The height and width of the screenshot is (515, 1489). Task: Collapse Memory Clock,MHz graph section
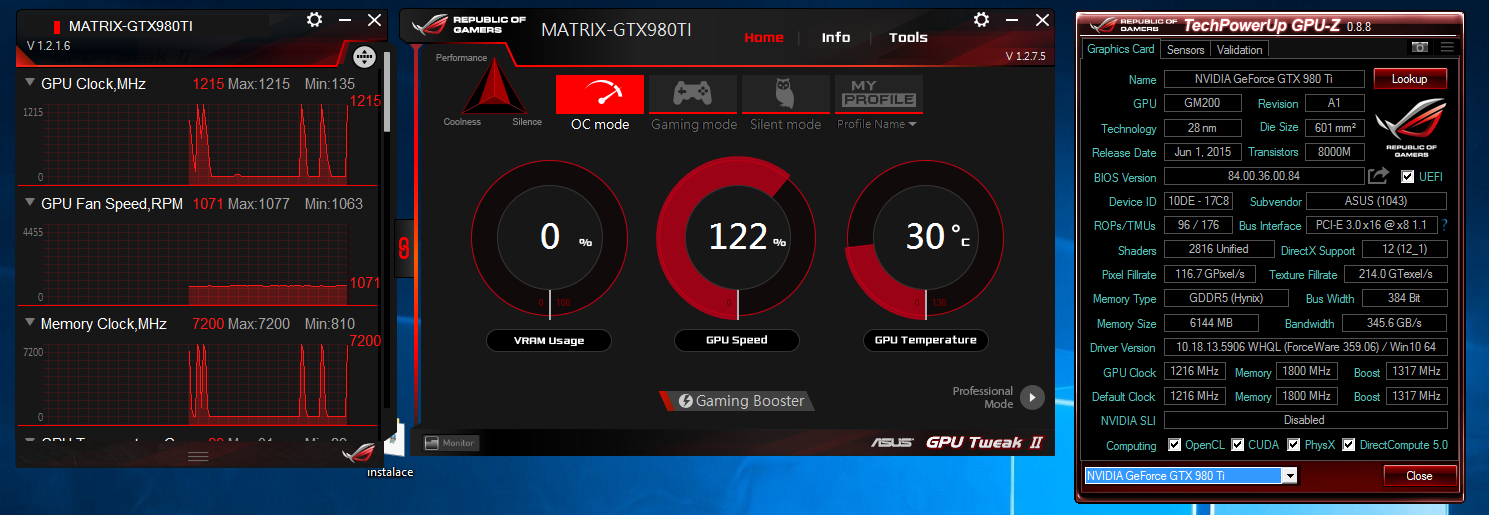tap(30, 323)
